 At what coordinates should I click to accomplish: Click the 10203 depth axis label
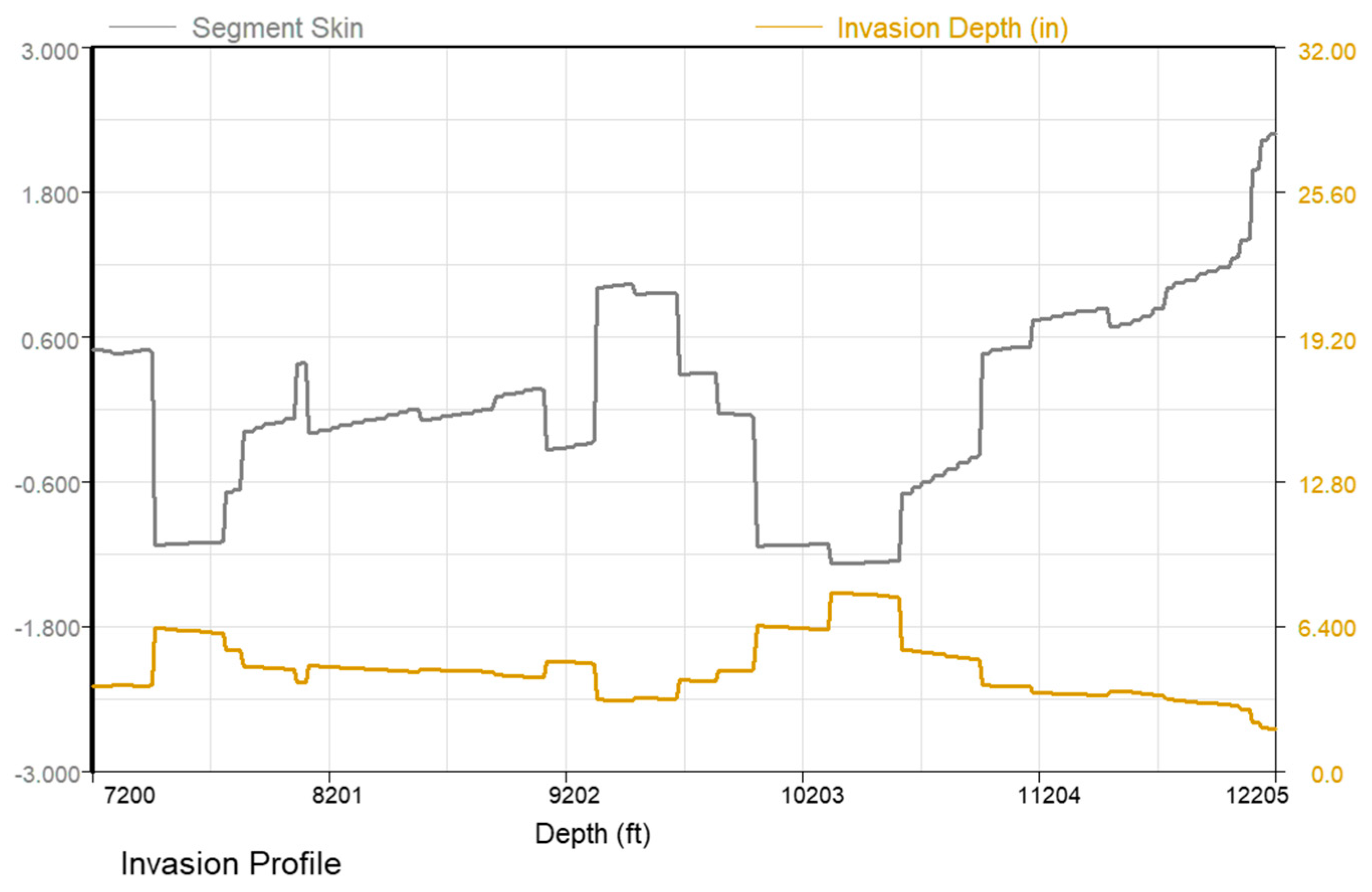(x=812, y=796)
